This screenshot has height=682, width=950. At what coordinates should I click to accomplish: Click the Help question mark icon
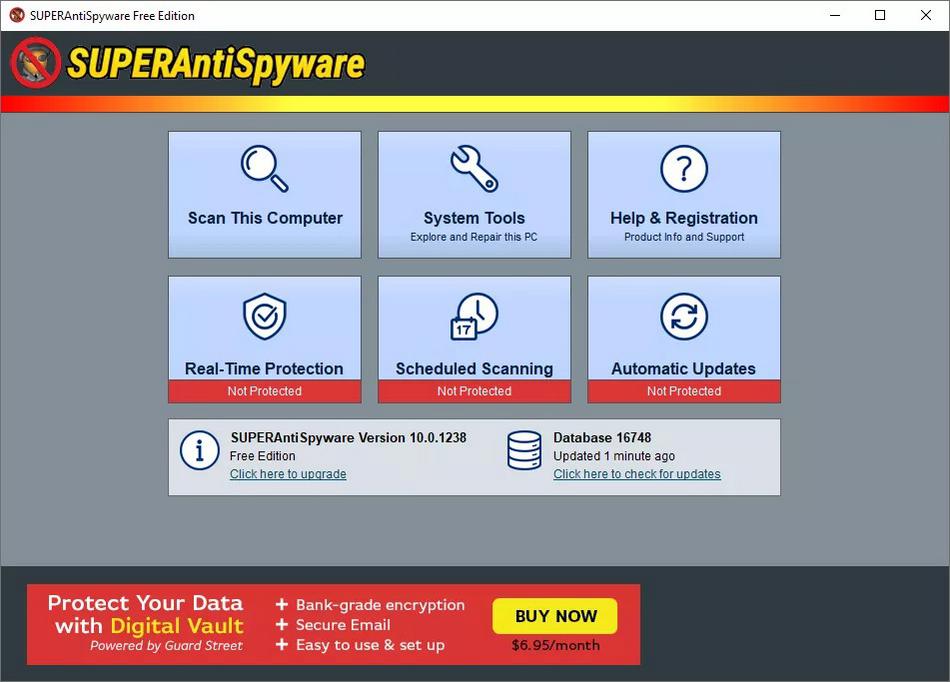tap(684, 169)
